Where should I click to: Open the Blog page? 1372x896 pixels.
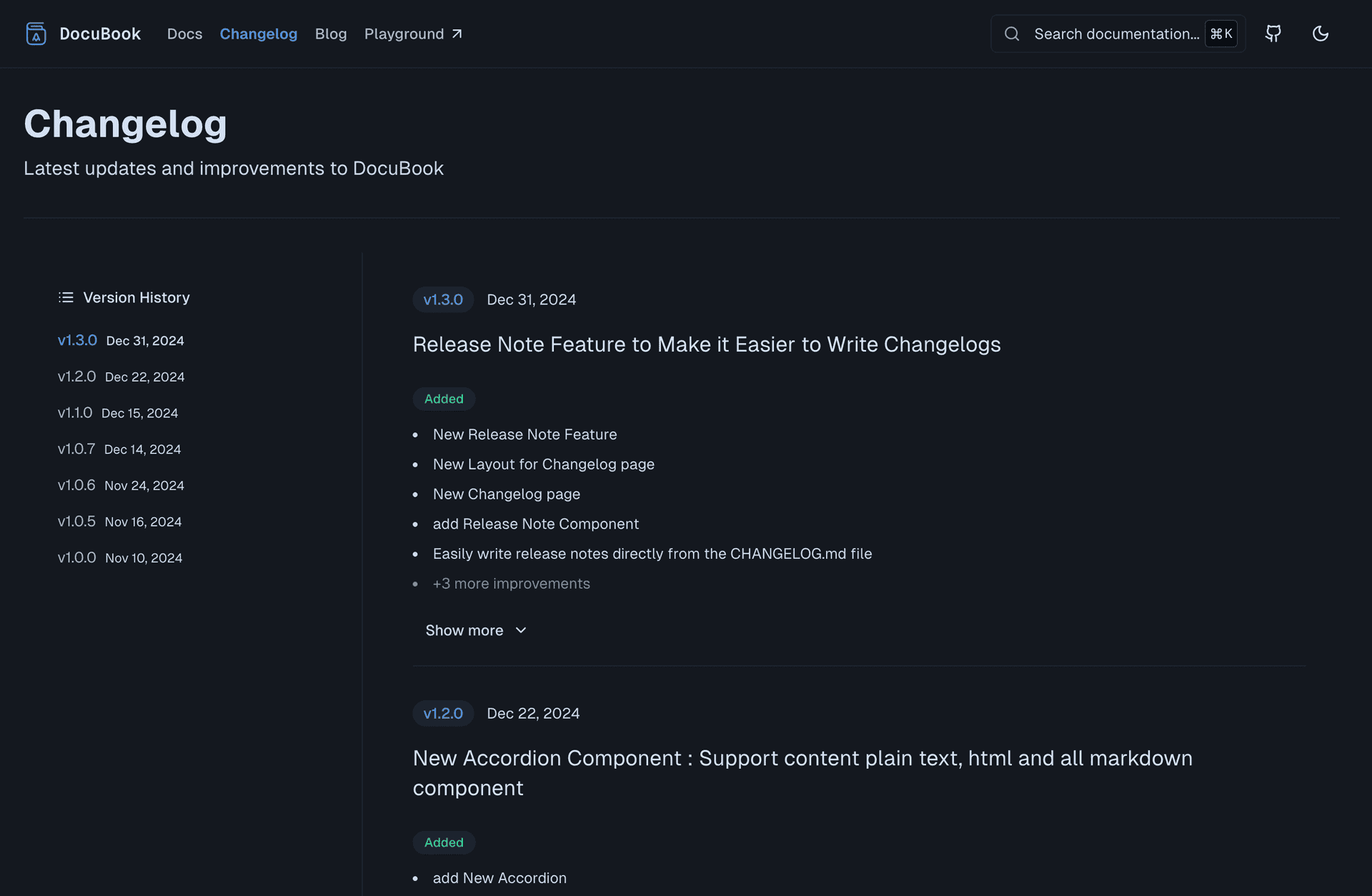331,34
